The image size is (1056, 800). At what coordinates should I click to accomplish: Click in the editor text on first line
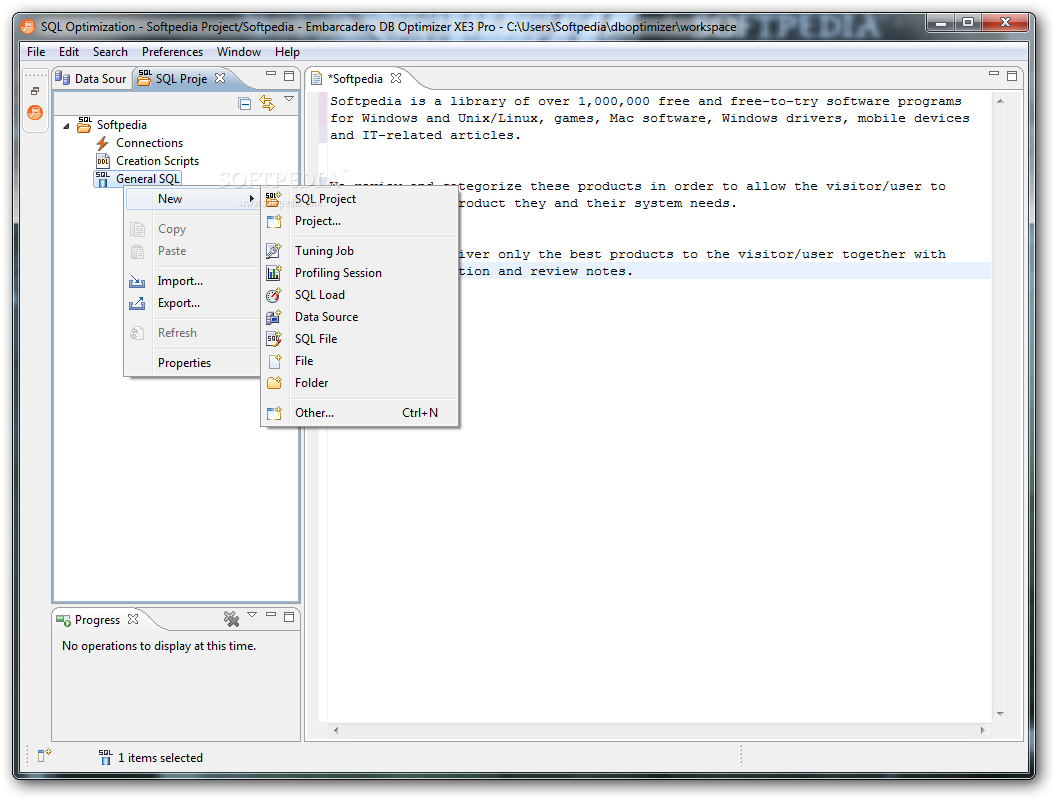pos(646,101)
